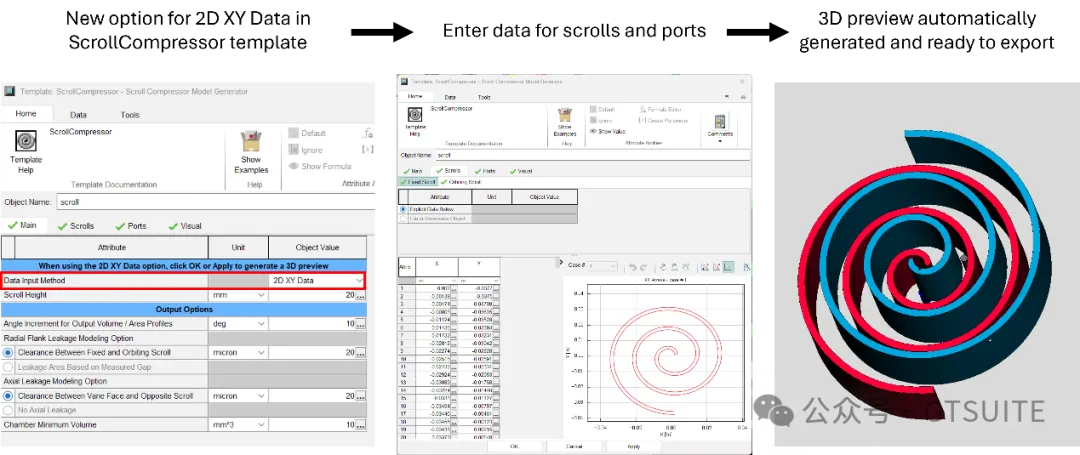The height and width of the screenshot is (455, 1080).
Task: Open Ports tab in left window
Action: coord(131,226)
